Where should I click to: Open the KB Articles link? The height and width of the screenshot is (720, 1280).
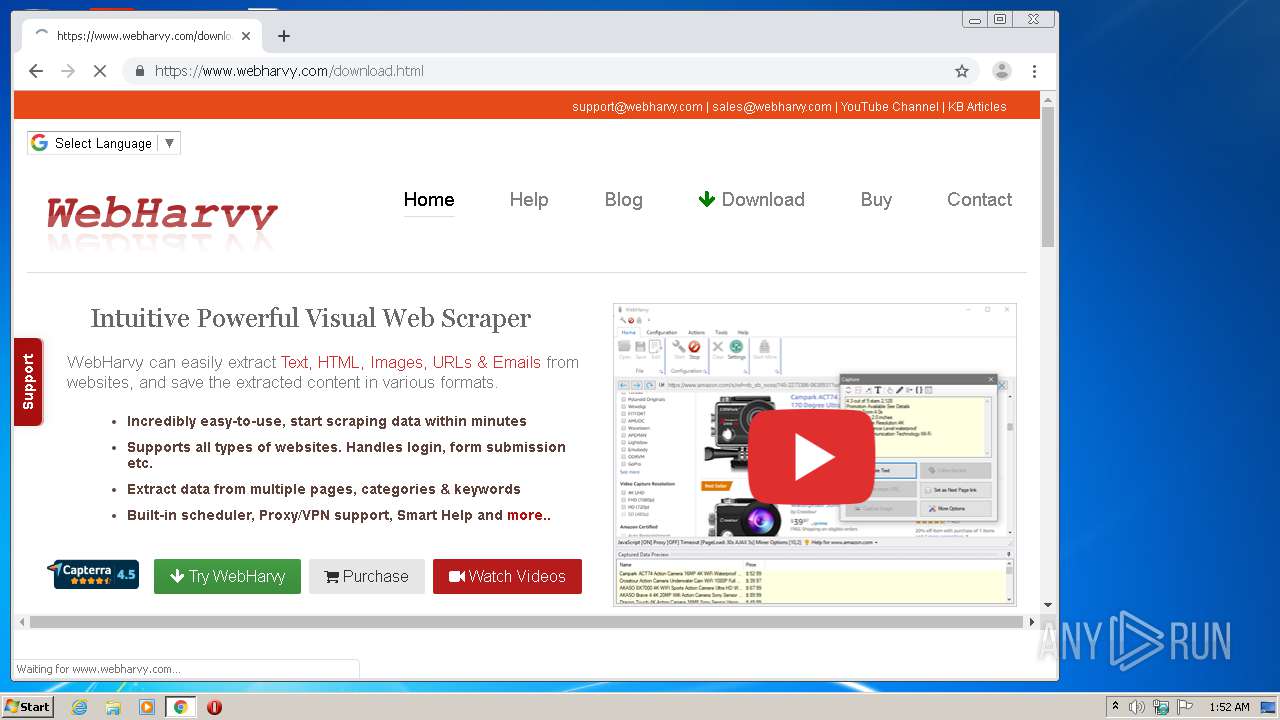[x=977, y=107]
